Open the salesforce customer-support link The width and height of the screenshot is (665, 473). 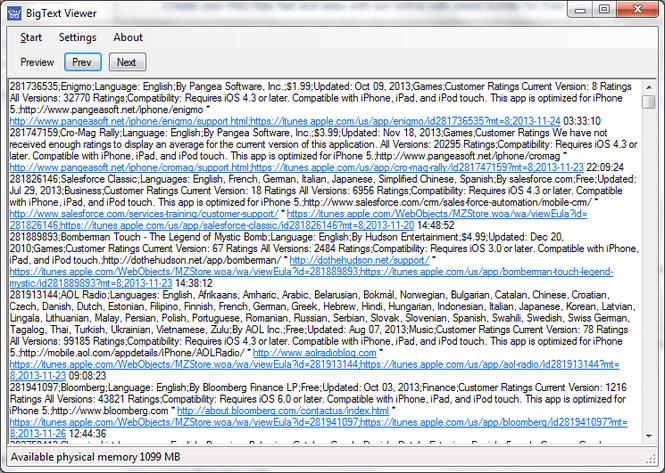tap(144, 214)
